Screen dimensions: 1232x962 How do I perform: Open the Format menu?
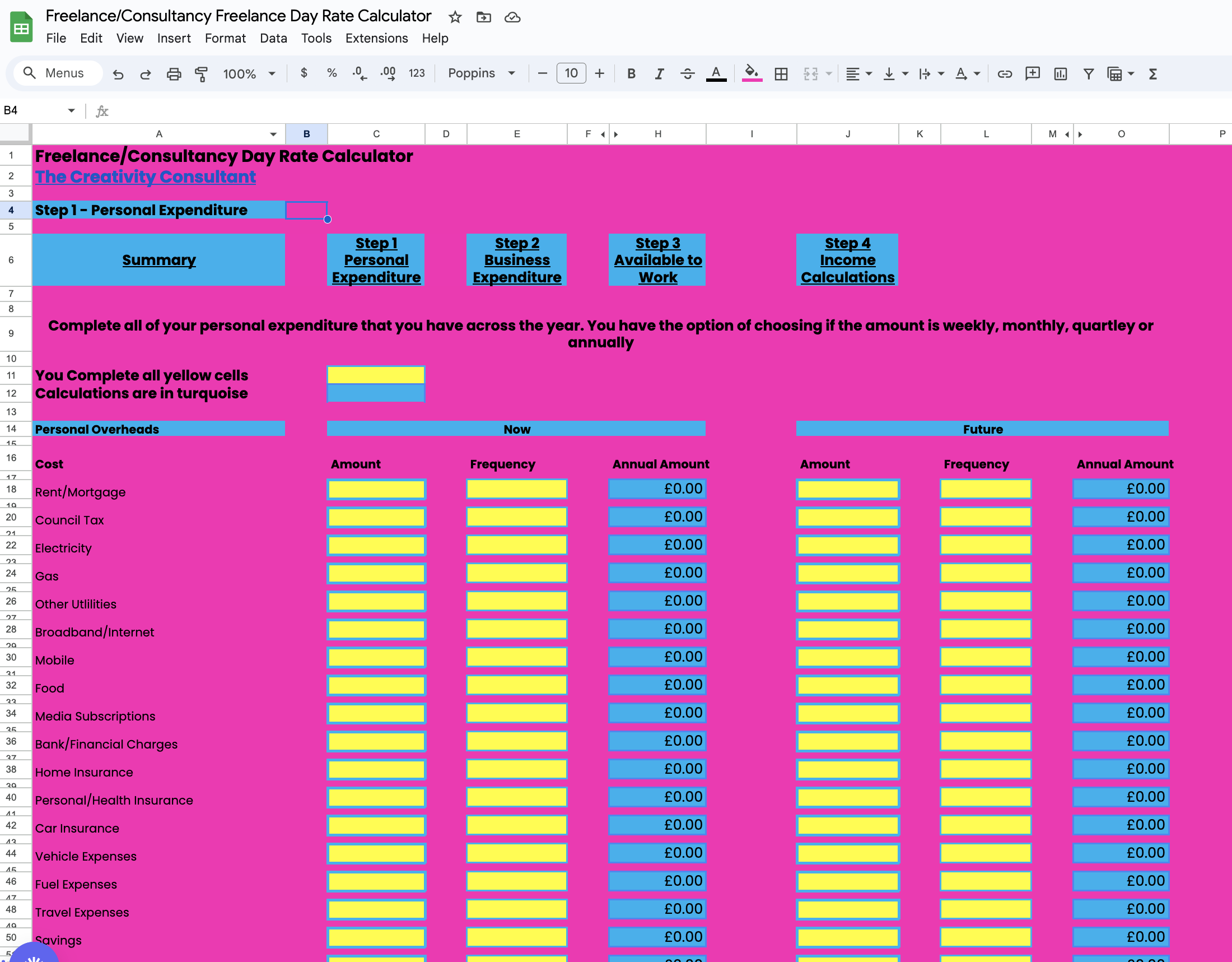click(225, 38)
